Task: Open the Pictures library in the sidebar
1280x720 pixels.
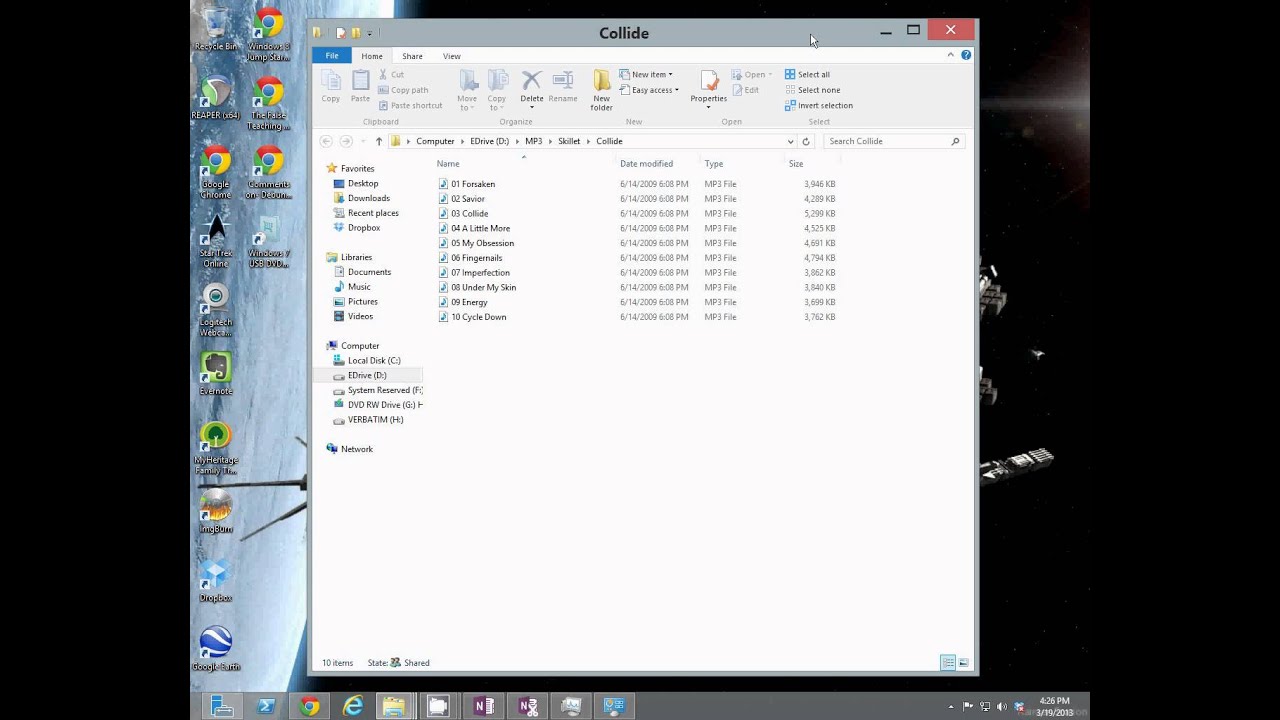Action: 363,302
